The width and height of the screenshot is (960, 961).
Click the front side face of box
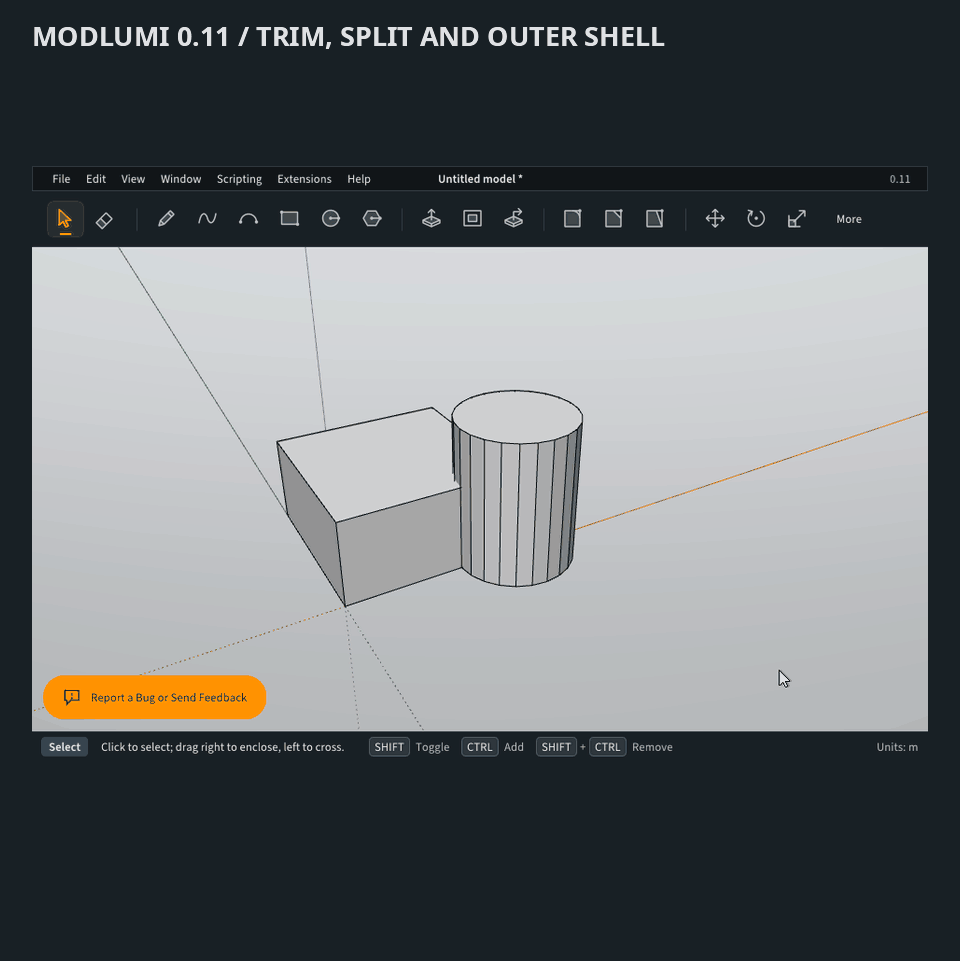[400, 547]
